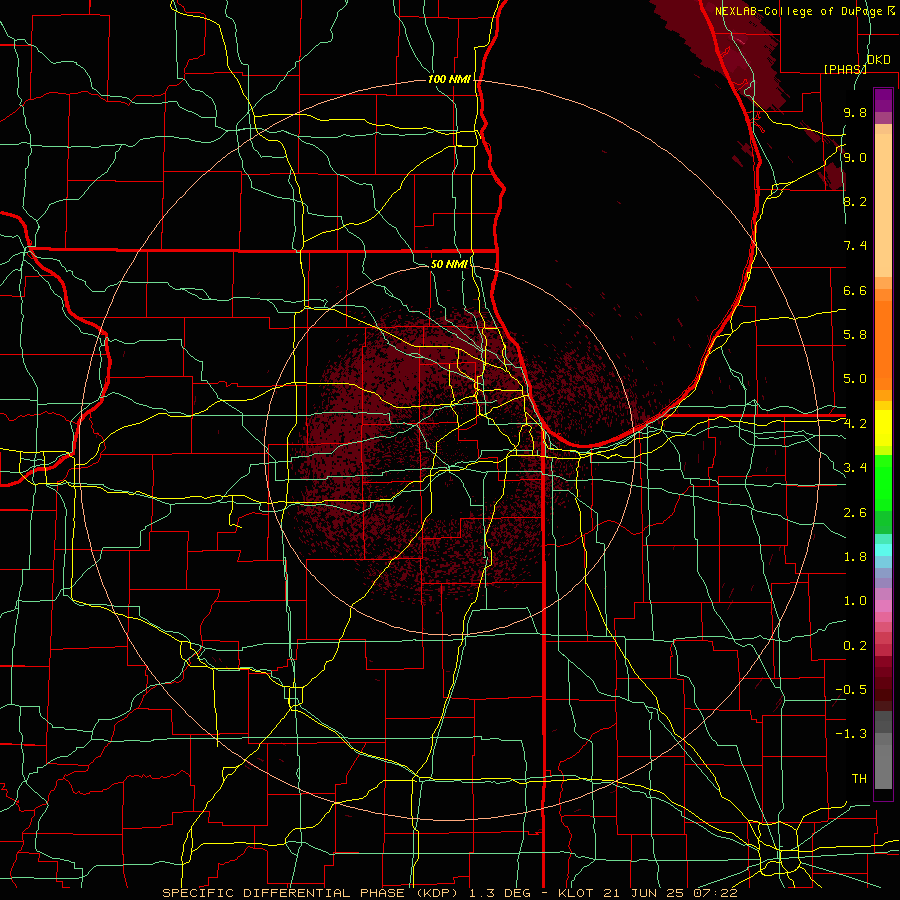Click the 1.3 DEG elevation text
The width and height of the screenshot is (900, 900).
[500, 893]
